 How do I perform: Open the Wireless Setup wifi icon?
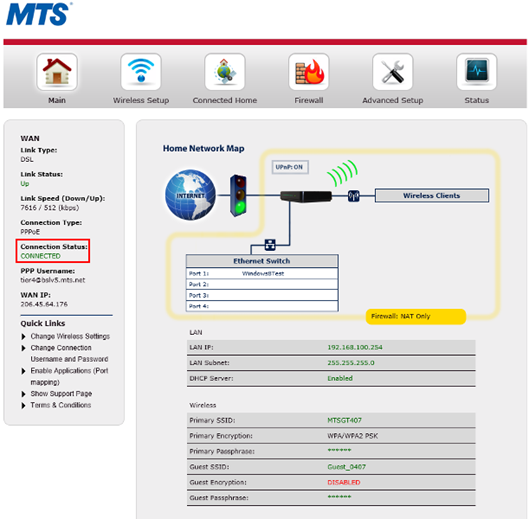click(x=141, y=72)
